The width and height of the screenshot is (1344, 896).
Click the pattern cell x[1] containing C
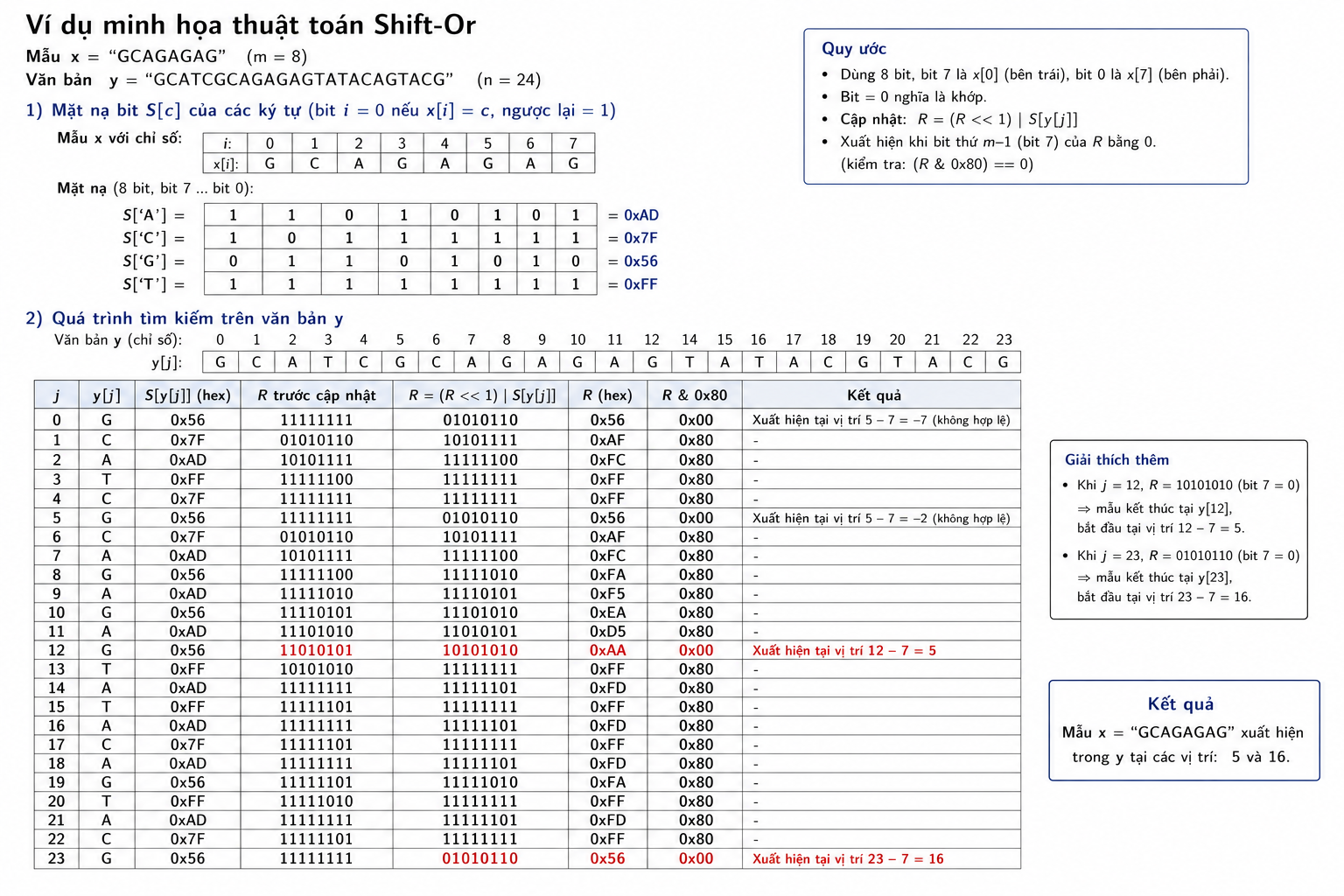314,164
